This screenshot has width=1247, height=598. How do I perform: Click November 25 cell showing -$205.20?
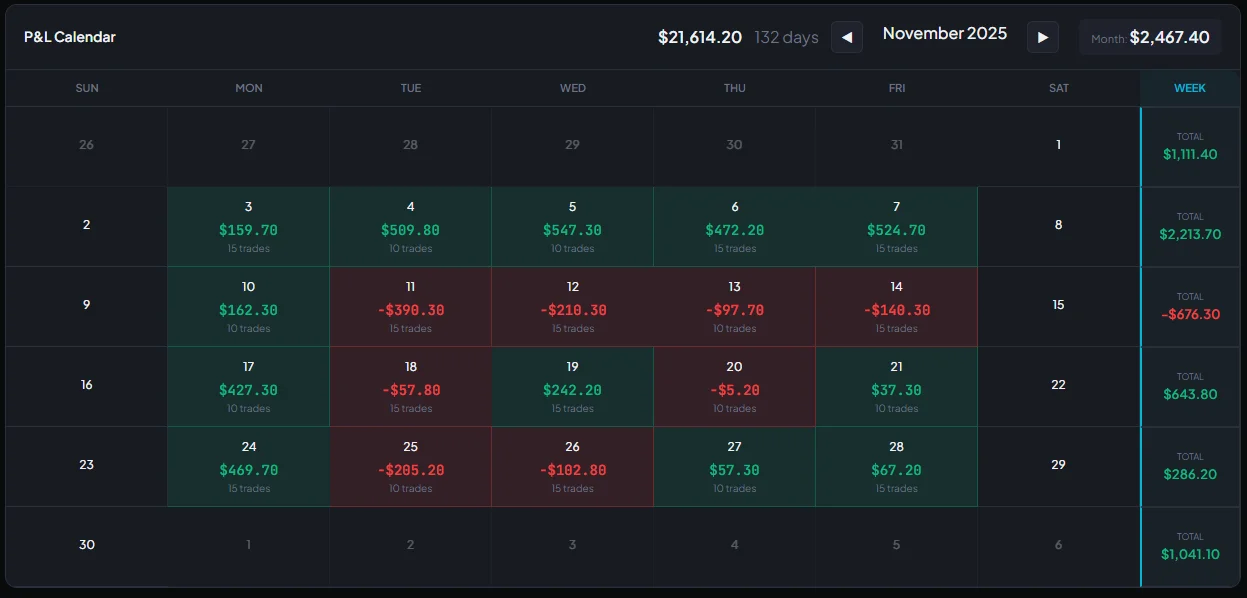click(410, 467)
